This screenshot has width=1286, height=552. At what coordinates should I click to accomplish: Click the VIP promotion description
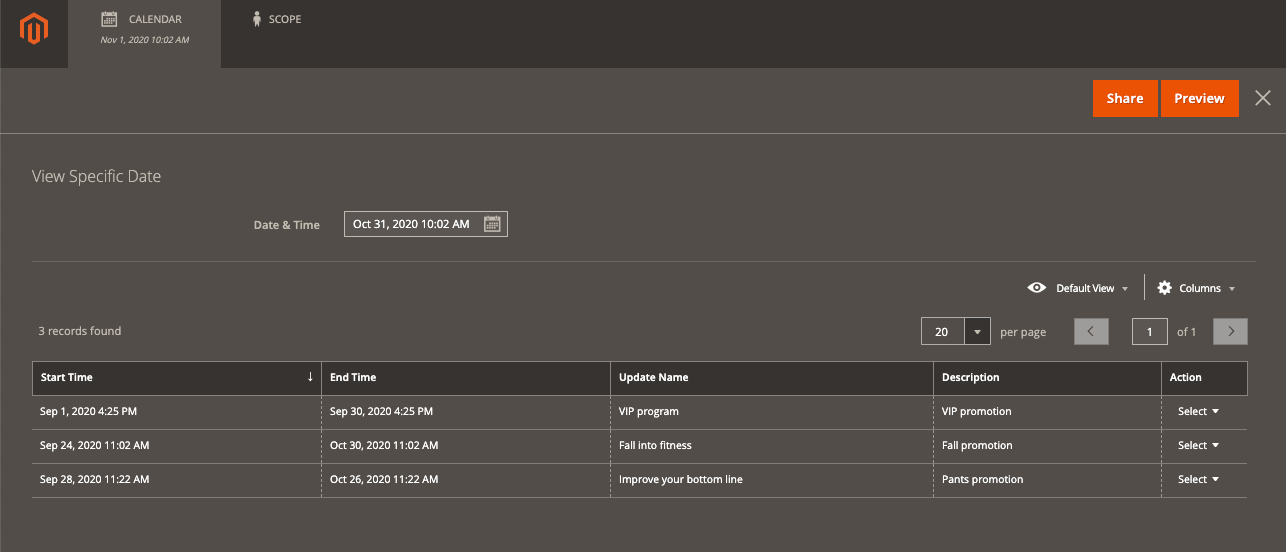977,411
